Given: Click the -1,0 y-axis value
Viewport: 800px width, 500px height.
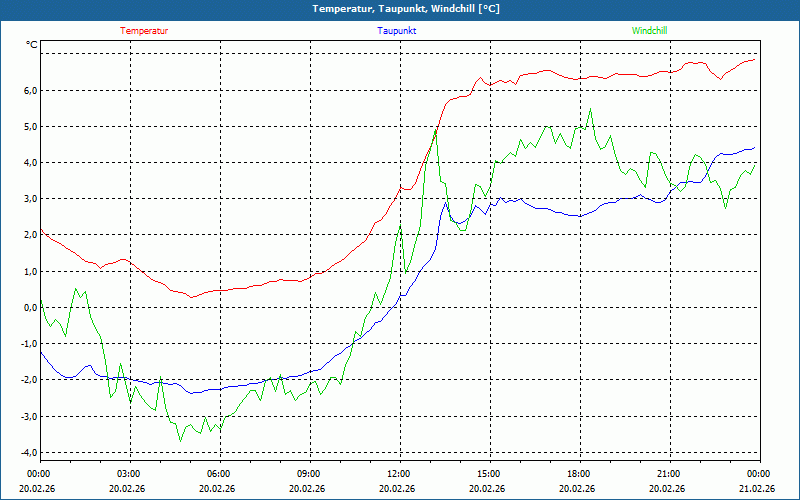Looking at the screenshot, I should pos(29,344).
